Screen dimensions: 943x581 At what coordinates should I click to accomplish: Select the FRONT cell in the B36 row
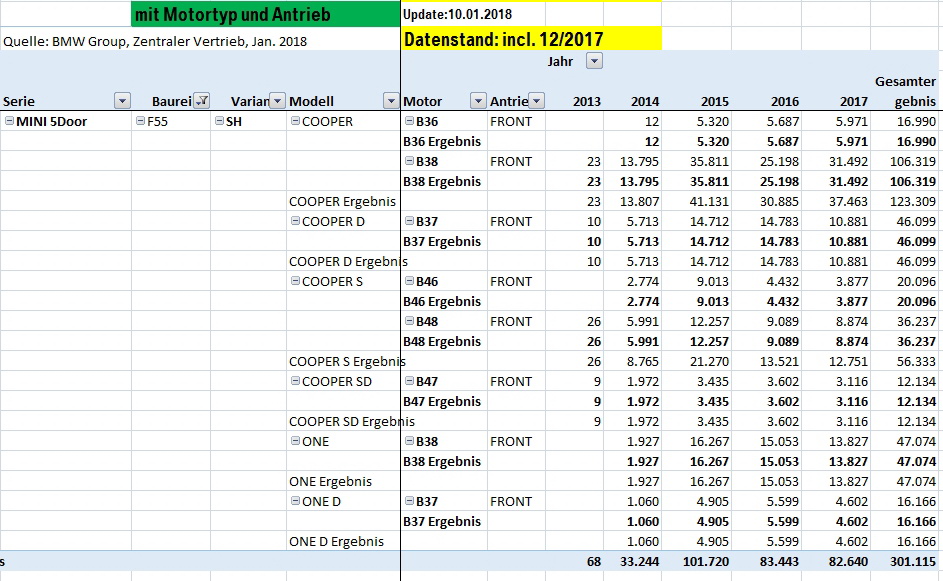pyautogui.click(x=511, y=121)
